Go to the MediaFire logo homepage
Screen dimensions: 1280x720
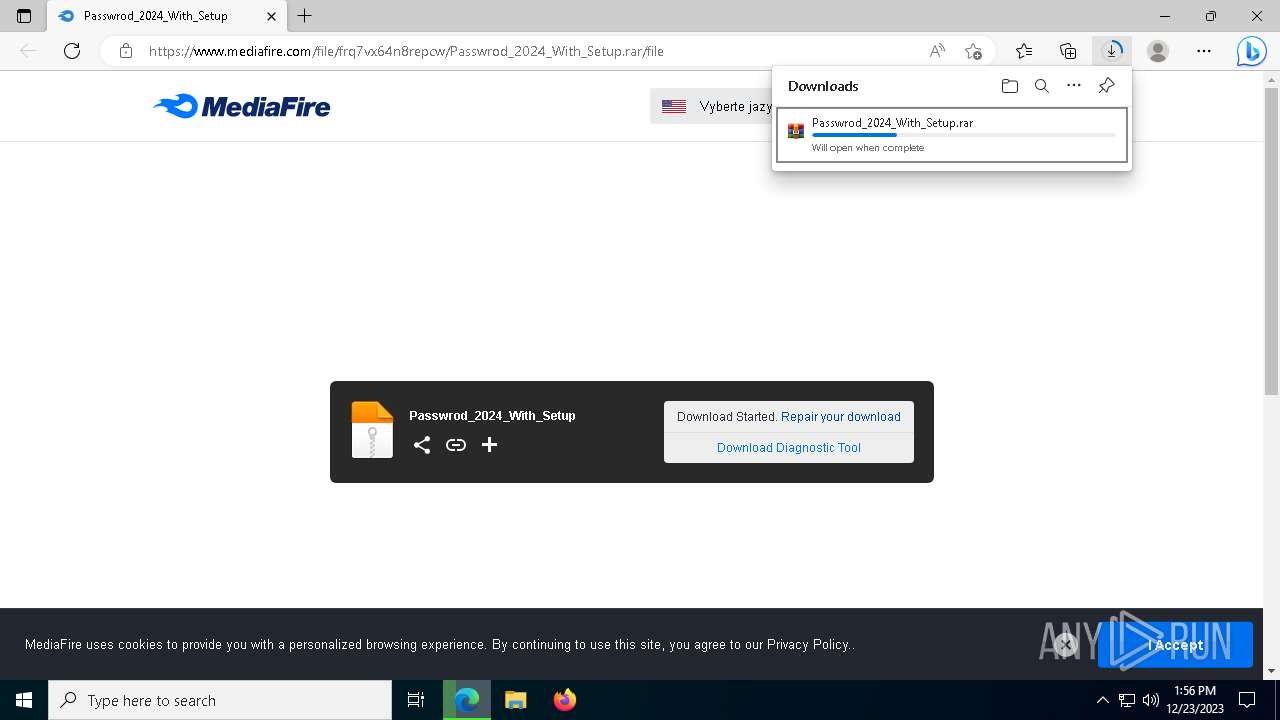[x=242, y=106]
